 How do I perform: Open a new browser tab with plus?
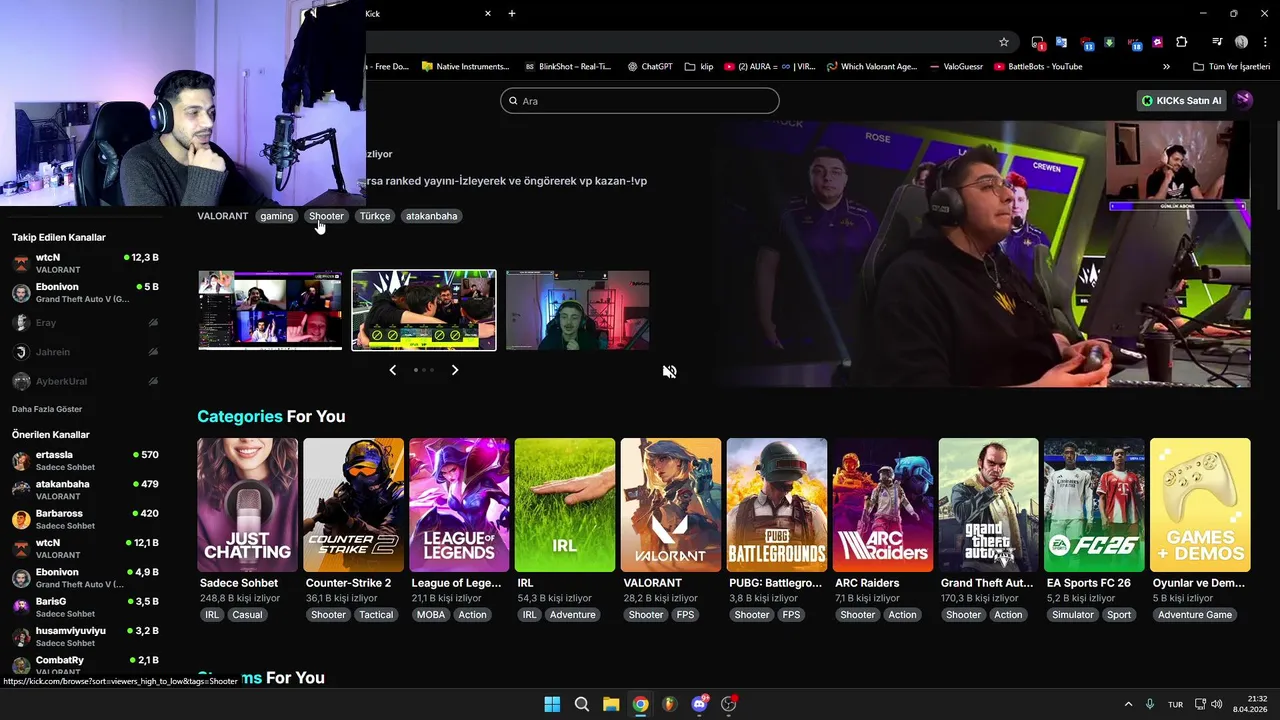pyautogui.click(x=512, y=13)
